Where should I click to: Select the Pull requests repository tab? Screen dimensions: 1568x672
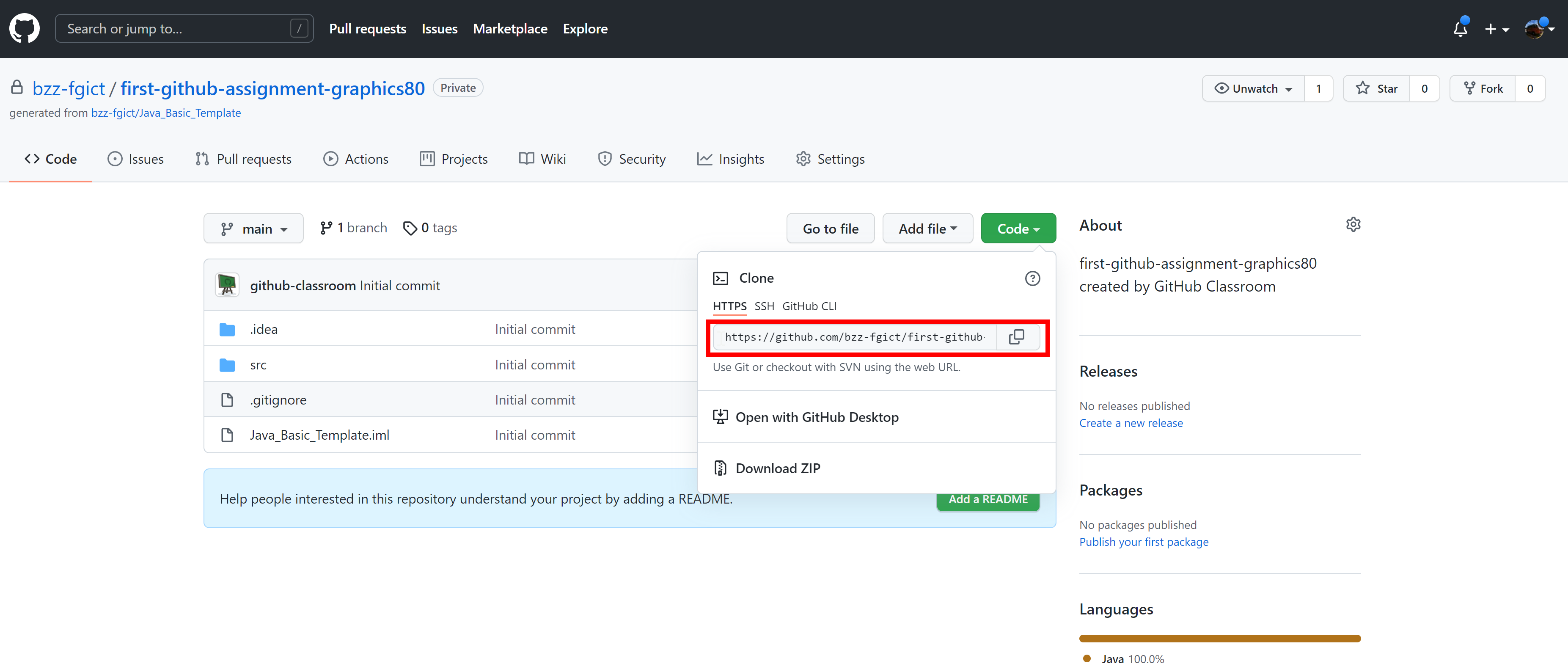(243, 159)
